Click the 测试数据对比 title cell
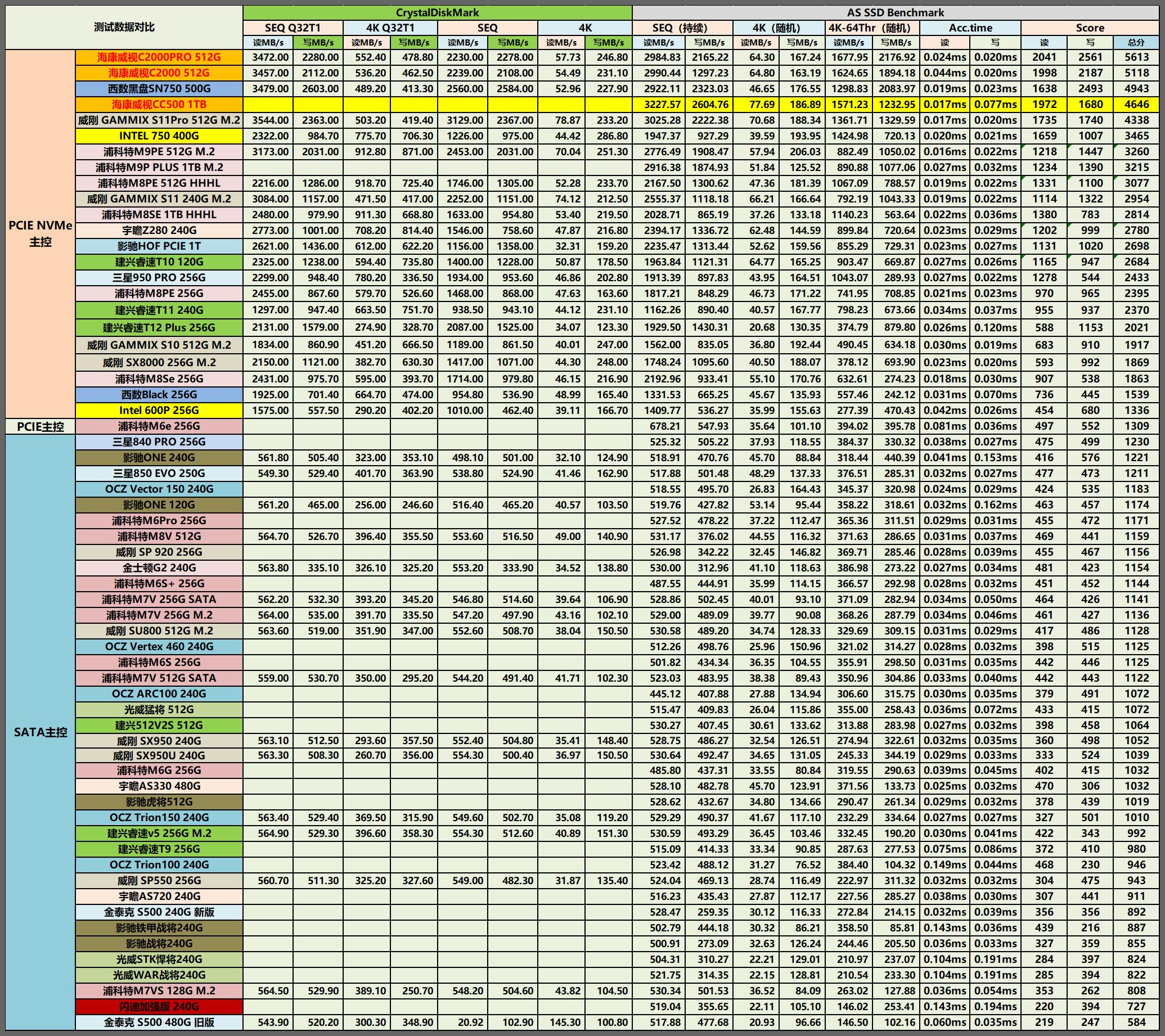The image size is (1165, 1036). 124,27
